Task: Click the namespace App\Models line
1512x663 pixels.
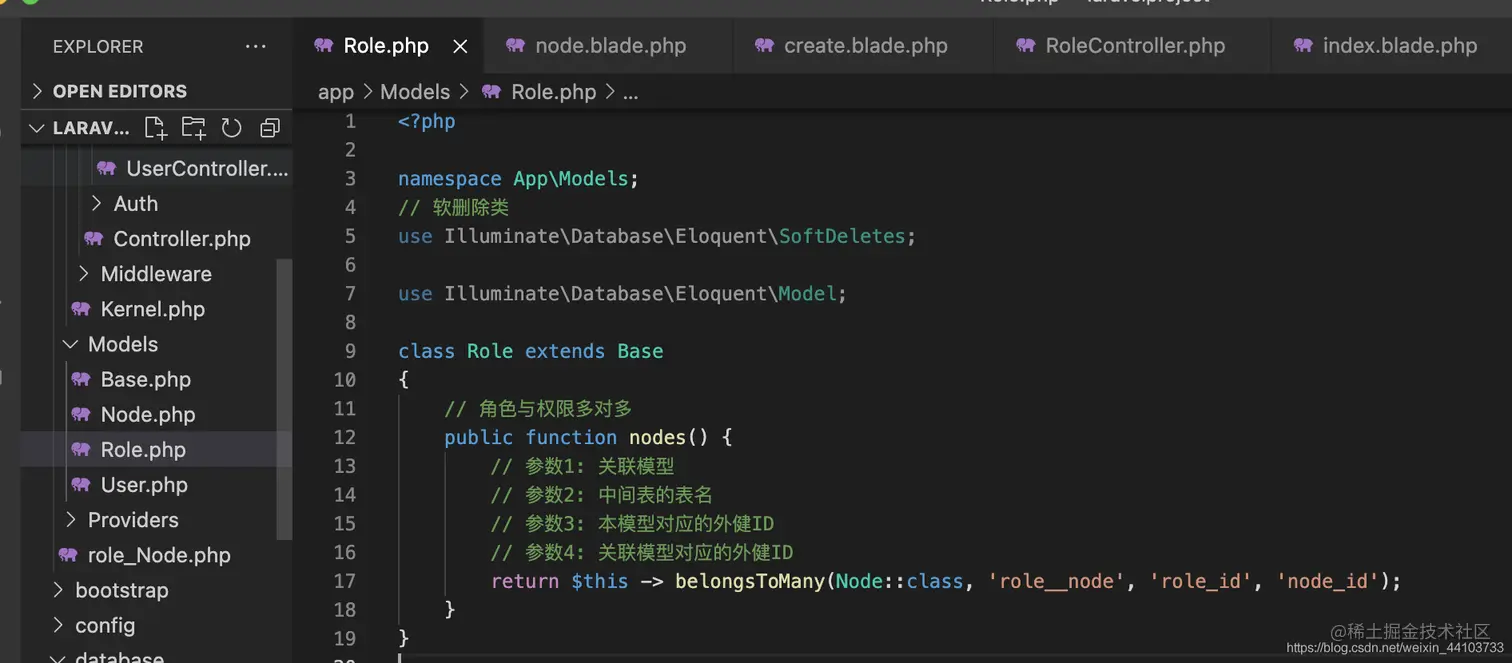Action: [x=518, y=178]
